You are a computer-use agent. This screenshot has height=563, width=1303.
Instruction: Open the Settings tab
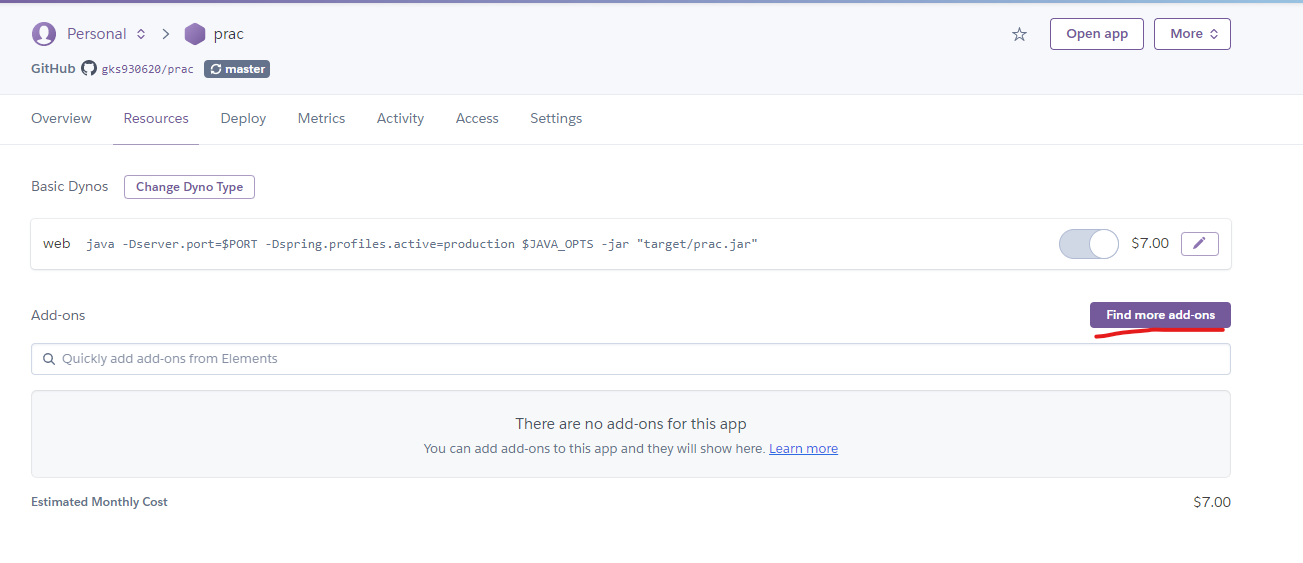(556, 118)
